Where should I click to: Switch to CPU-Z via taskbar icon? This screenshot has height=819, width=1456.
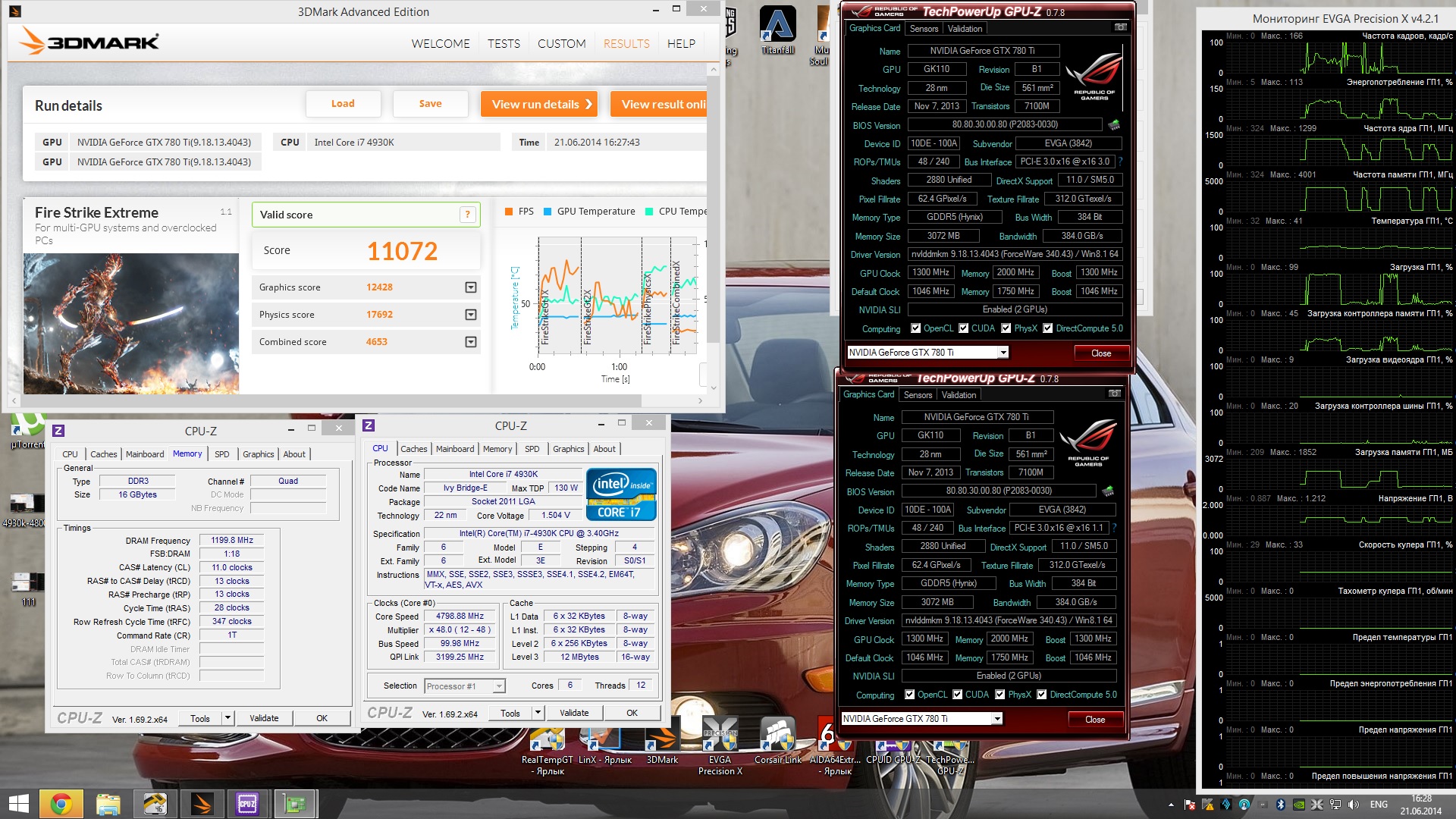[x=248, y=804]
